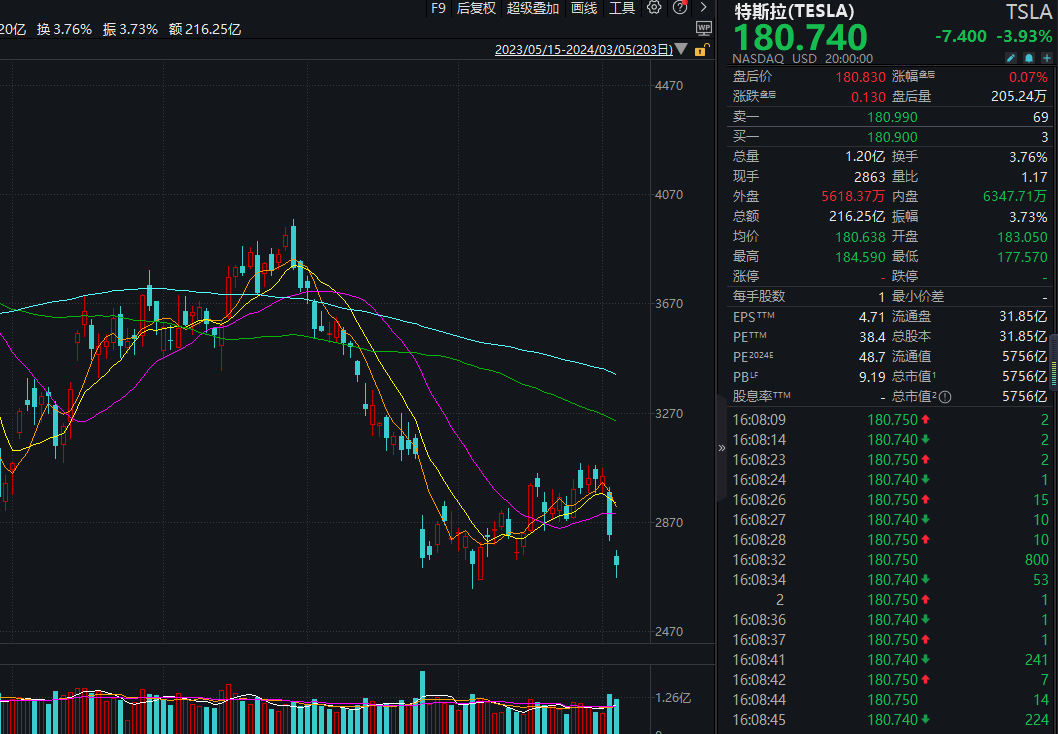Click the 现手 value 2863
This screenshot has width=1058, height=734.
869,177
